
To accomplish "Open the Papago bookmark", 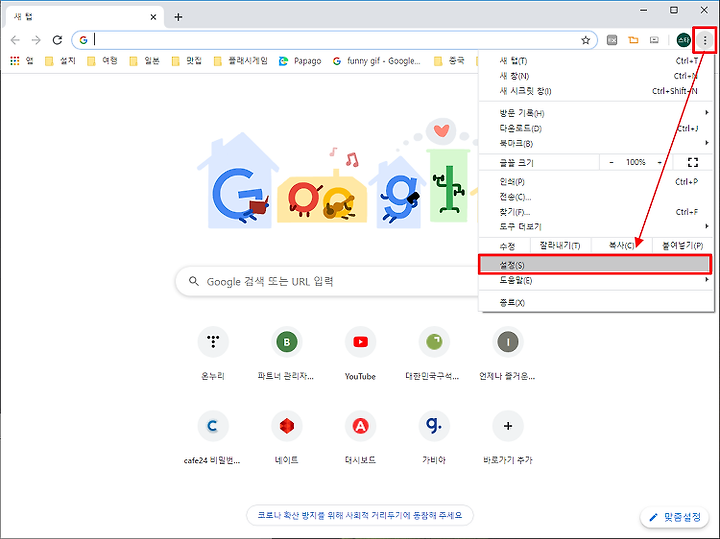I will pyautogui.click(x=300, y=61).
